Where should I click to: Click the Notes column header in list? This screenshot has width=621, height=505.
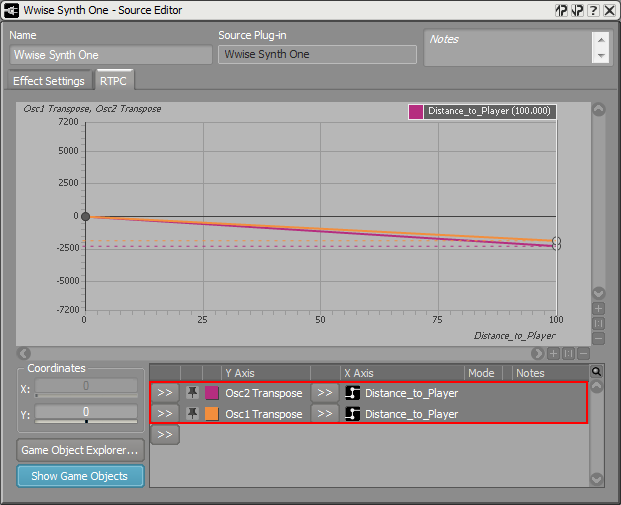pyautogui.click(x=550, y=373)
